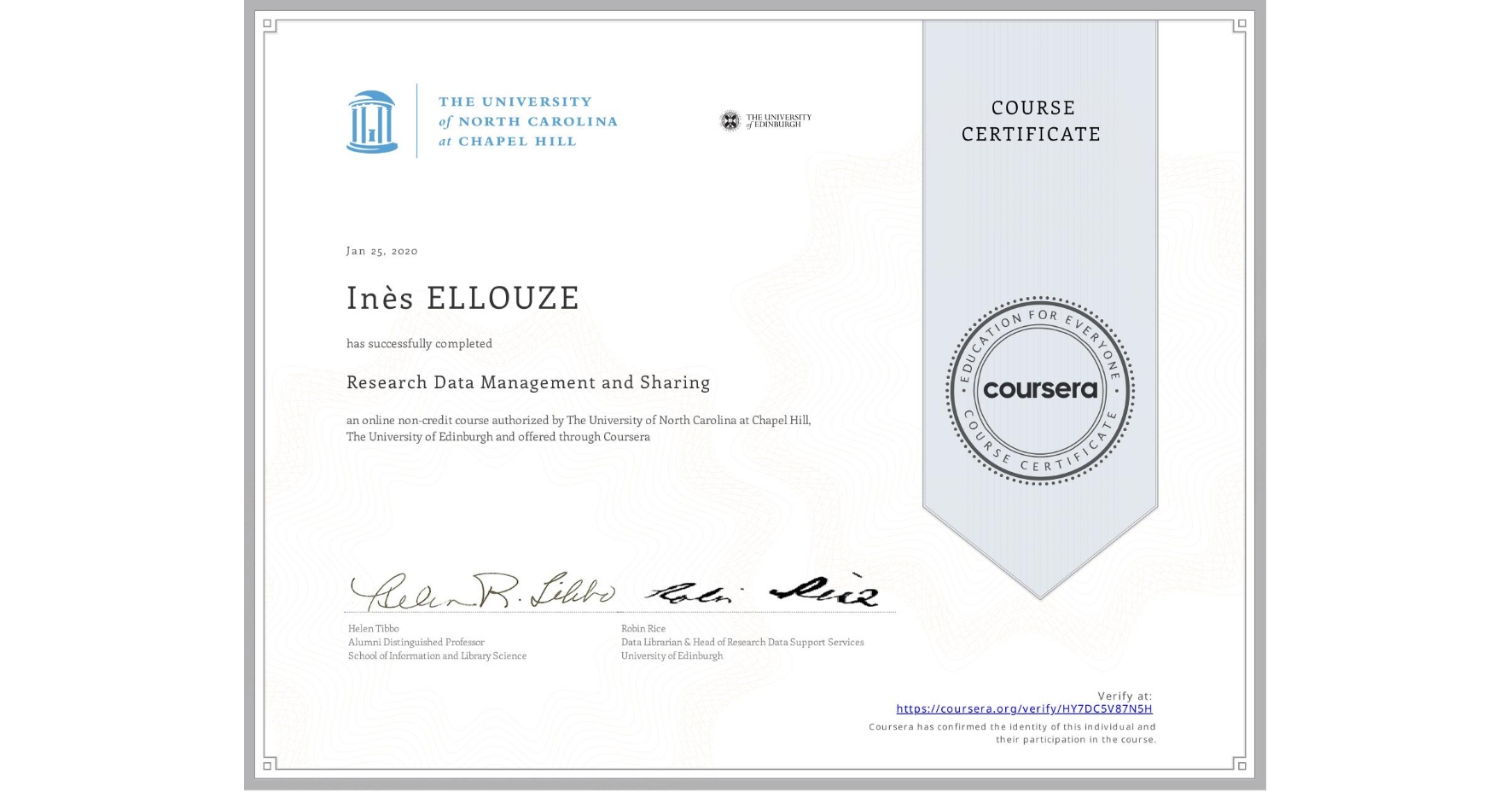Image resolution: width=1512 pixels, height=792 pixels.
Task: Select the course title Research Data Management and Sharing
Action: pyautogui.click(x=527, y=383)
